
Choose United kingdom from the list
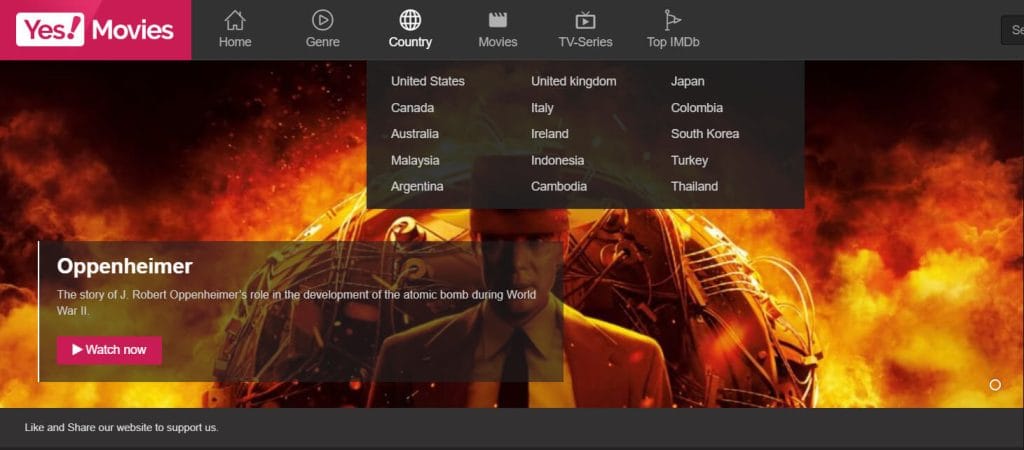coord(574,81)
